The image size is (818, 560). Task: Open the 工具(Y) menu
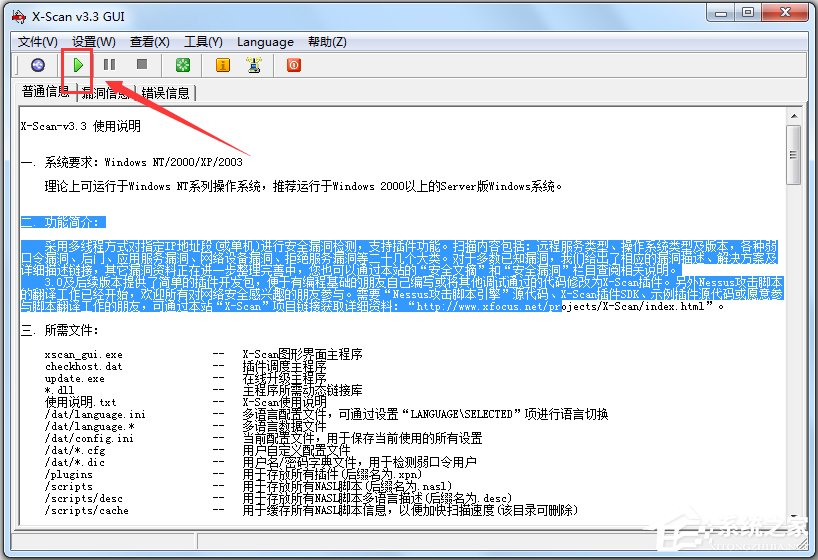click(x=203, y=42)
